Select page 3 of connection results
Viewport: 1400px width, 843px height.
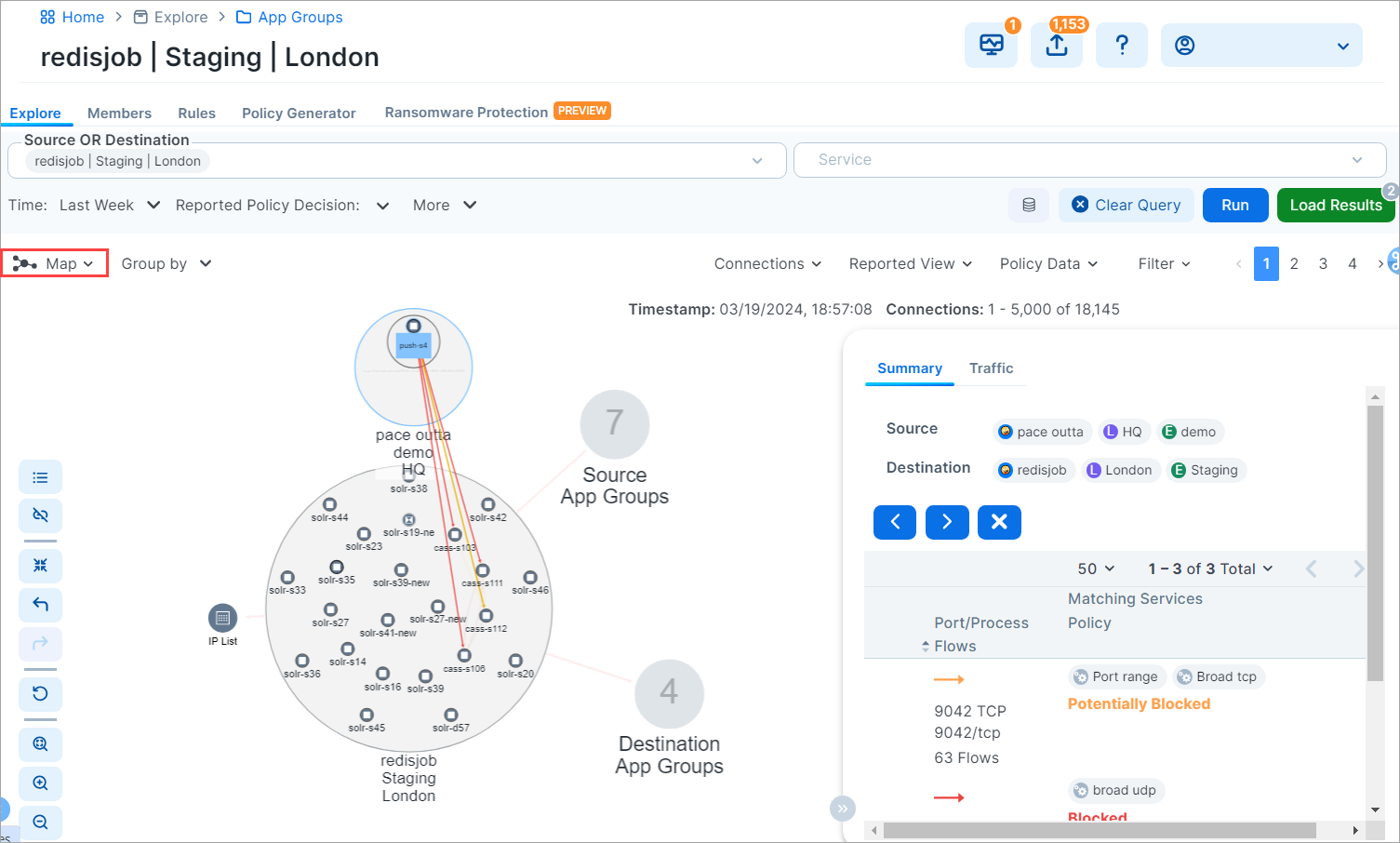1323,263
